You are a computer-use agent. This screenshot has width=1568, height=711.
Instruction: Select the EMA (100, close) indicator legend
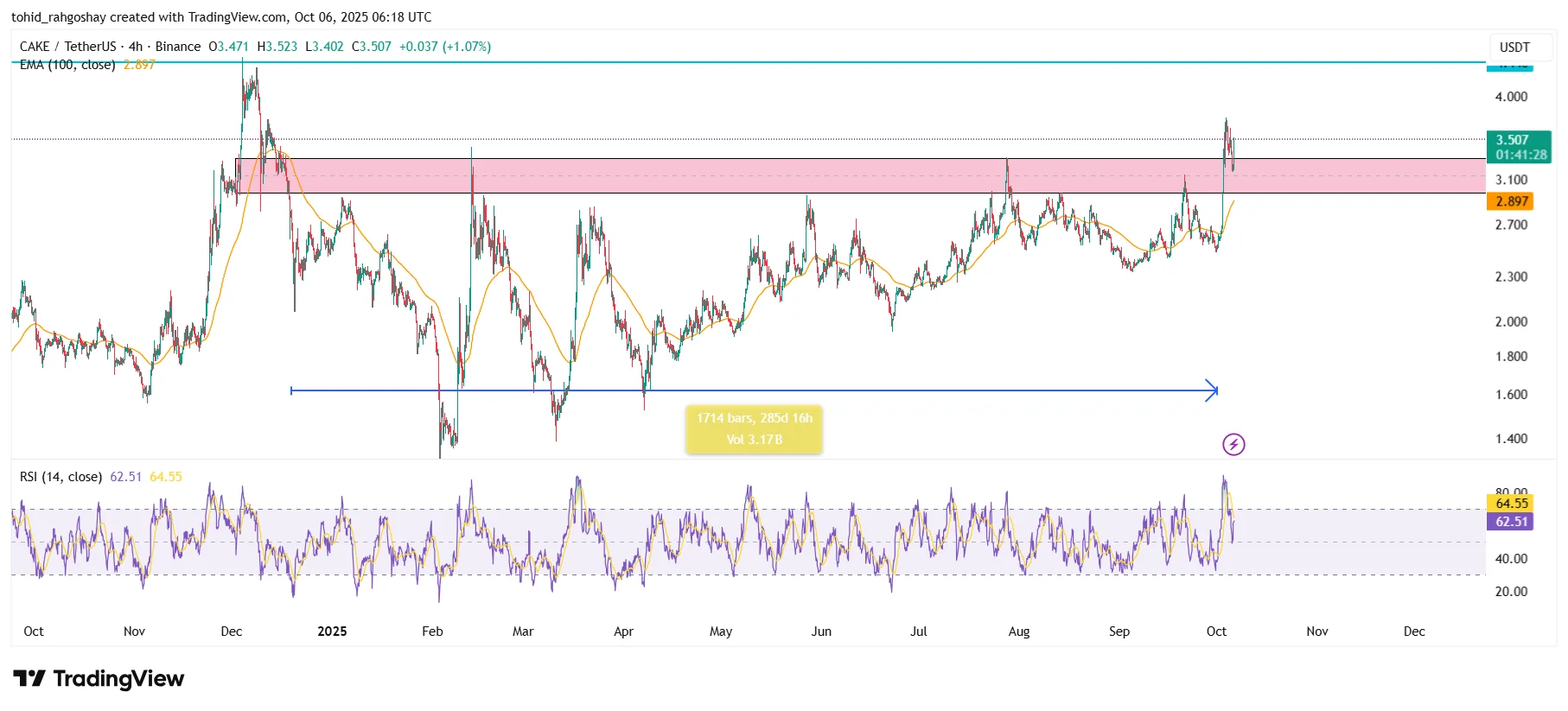click(67, 65)
